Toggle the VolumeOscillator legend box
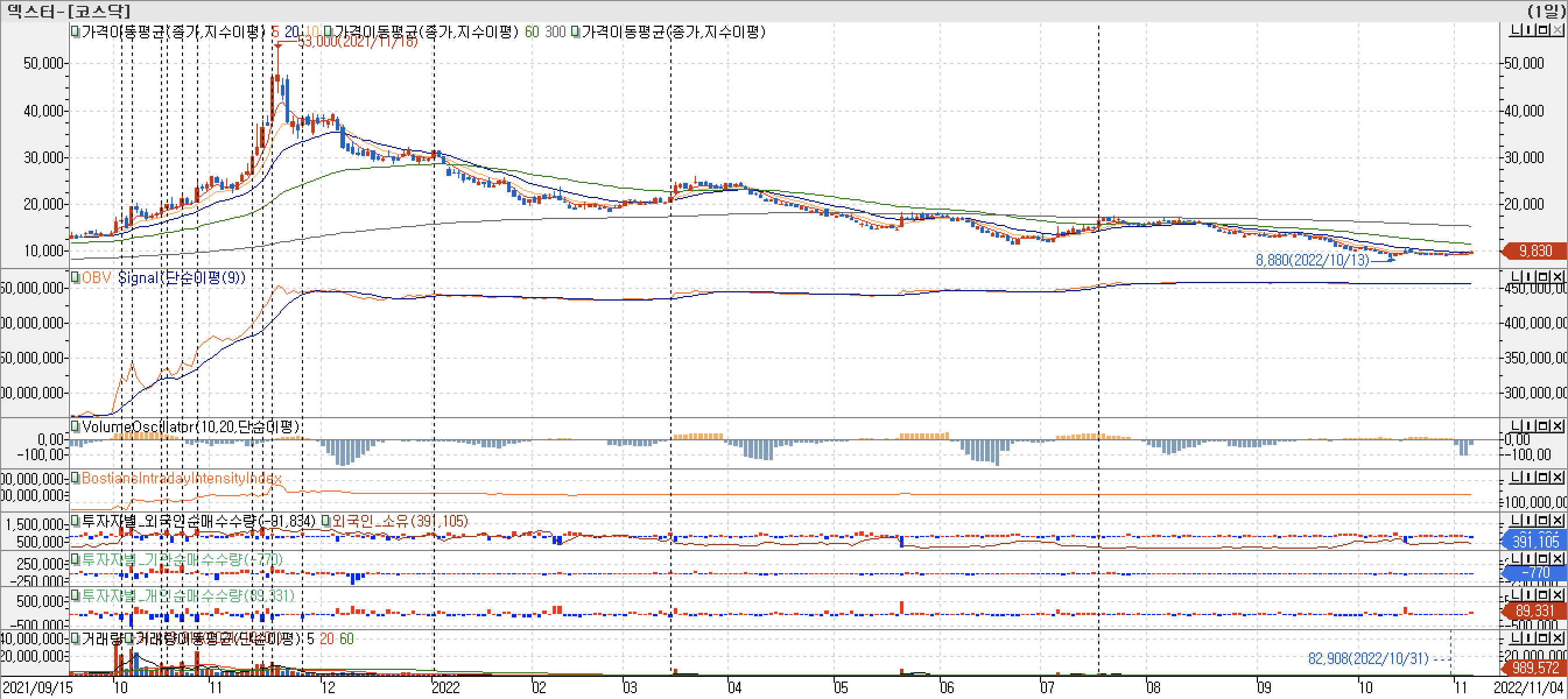Image resolution: width=1568 pixels, height=699 pixels. coord(75,426)
